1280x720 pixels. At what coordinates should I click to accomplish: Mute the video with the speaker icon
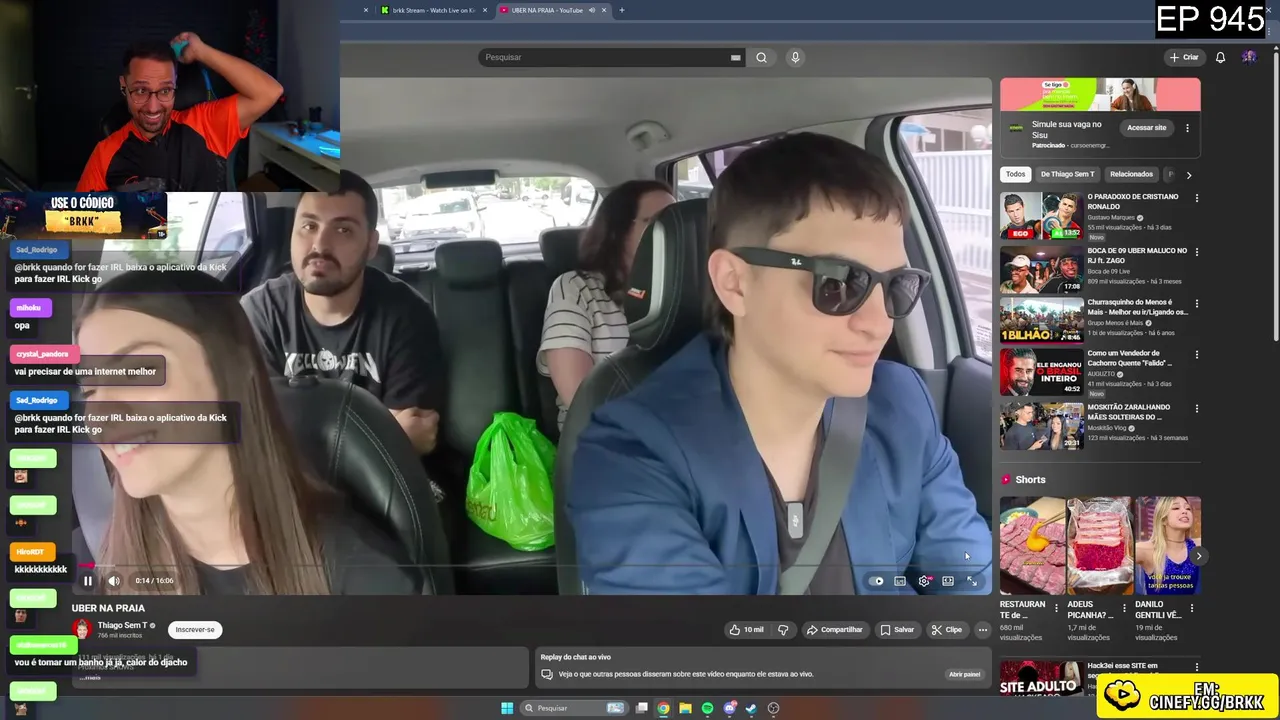114,581
